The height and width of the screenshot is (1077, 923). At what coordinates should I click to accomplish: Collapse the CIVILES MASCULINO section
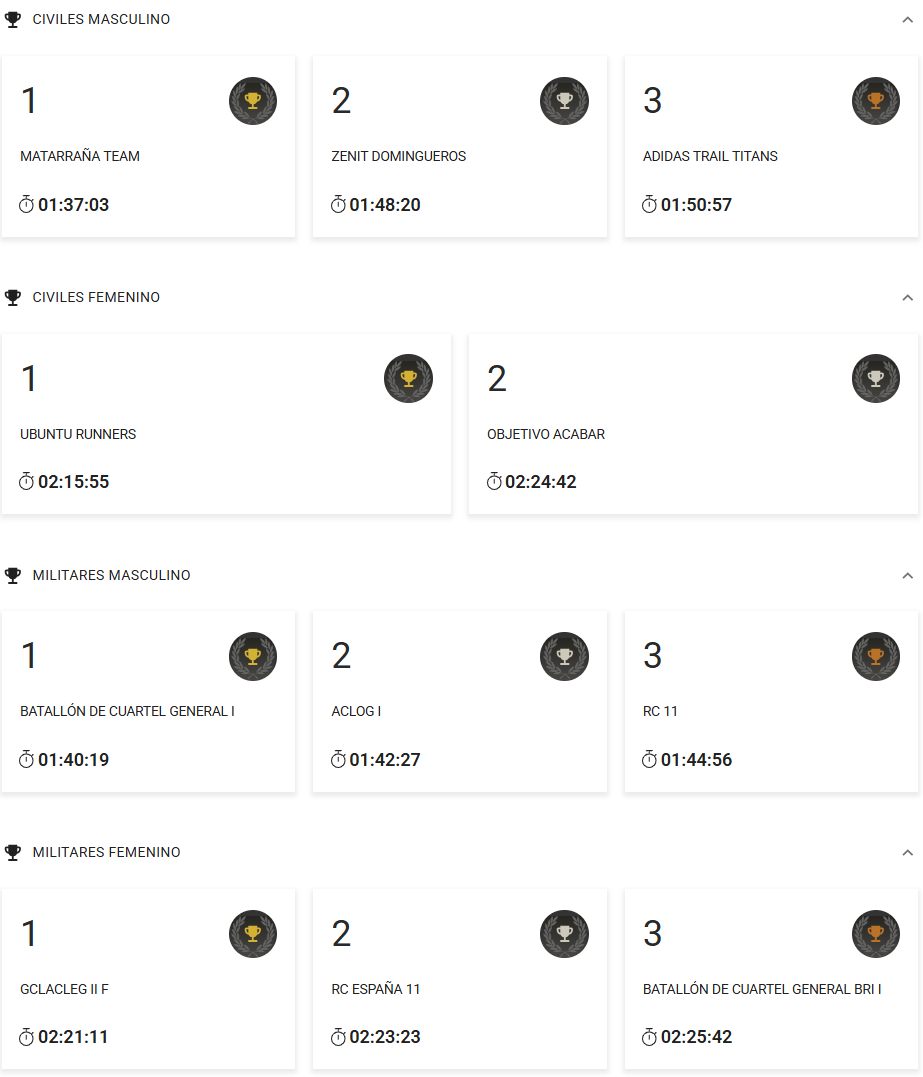tap(907, 20)
